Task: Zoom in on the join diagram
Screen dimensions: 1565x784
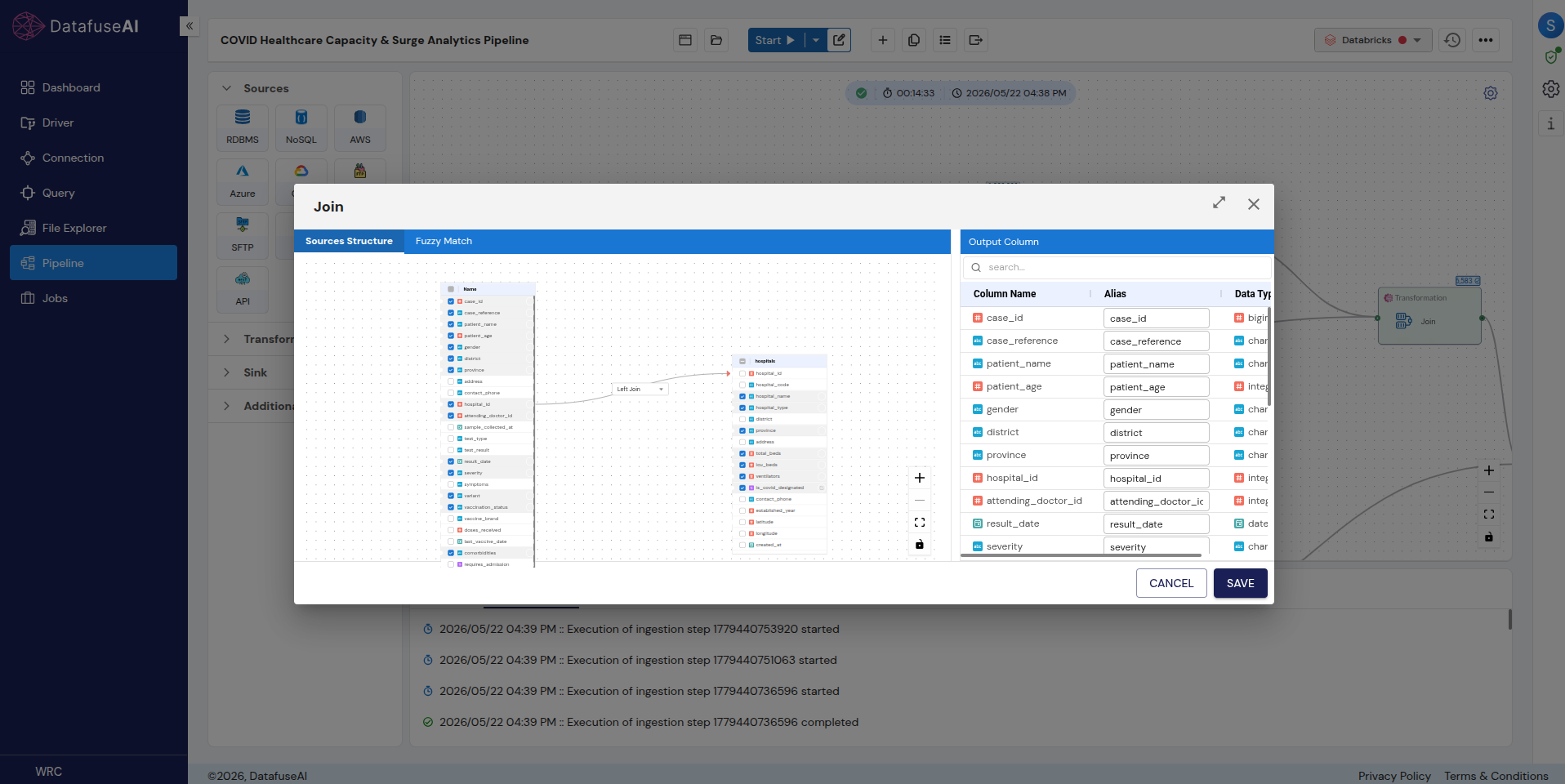Action: [x=920, y=478]
